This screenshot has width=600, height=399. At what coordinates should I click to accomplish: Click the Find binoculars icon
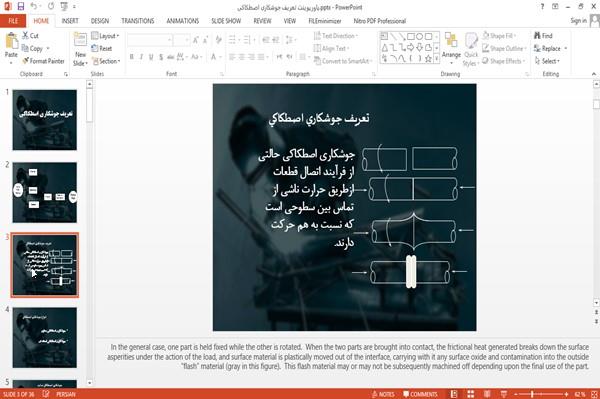[x=537, y=36]
